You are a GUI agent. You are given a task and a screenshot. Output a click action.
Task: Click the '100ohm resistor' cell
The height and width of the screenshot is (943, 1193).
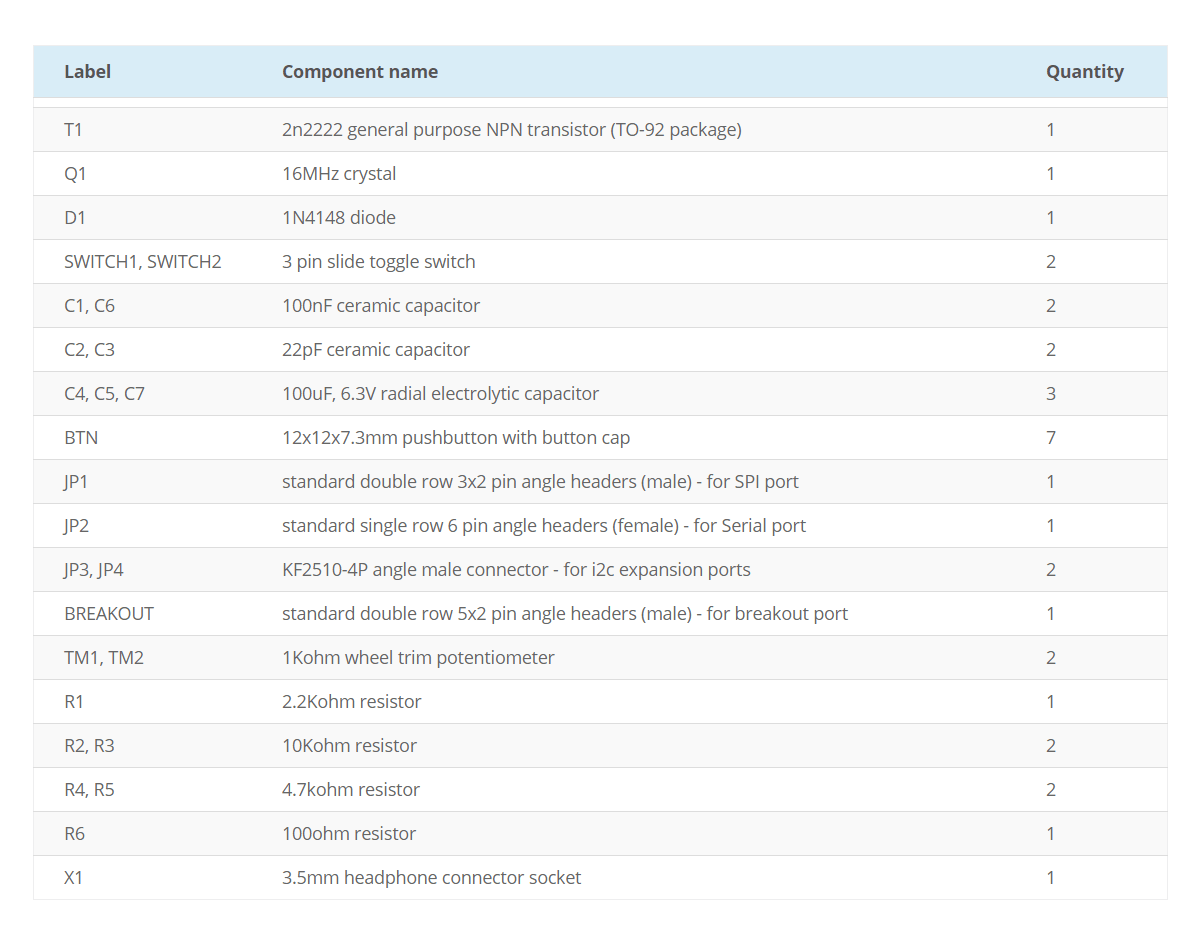[x=348, y=834]
